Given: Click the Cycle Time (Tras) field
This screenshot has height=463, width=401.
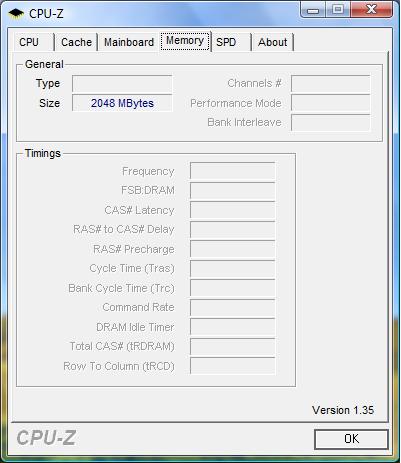Looking at the screenshot, I should (x=233, y=269).
